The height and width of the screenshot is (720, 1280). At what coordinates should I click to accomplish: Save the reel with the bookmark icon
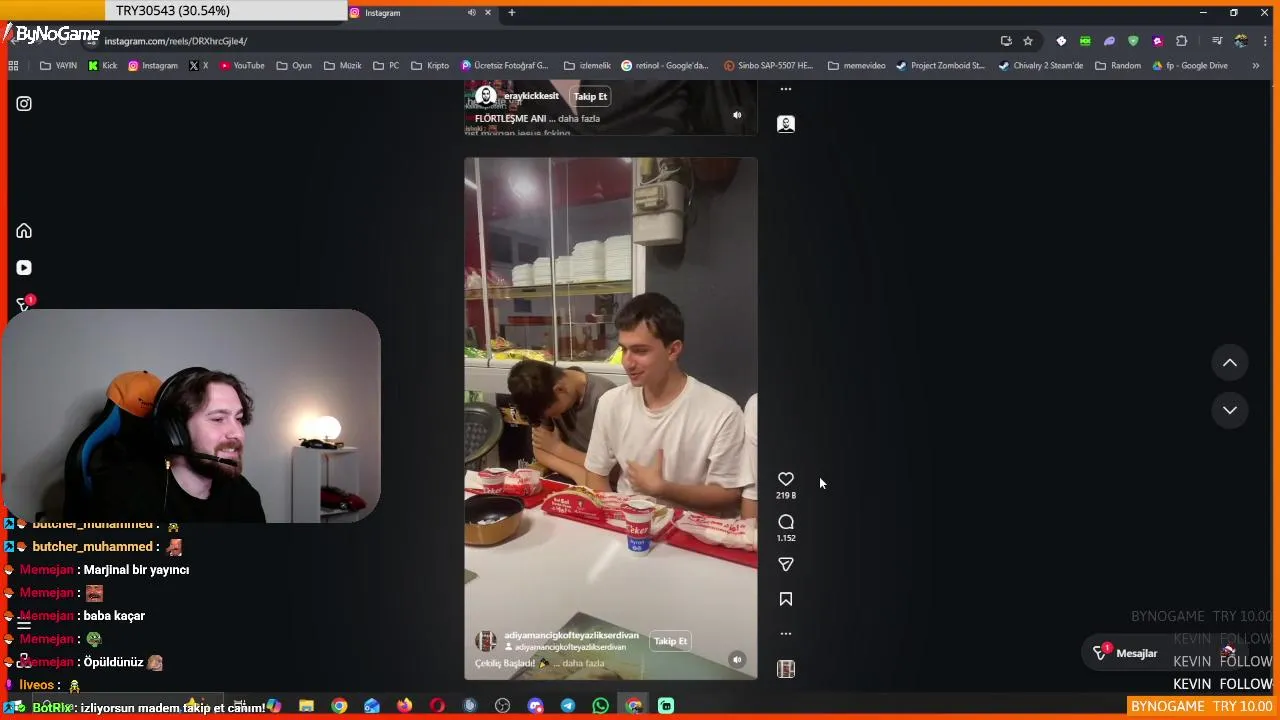click(x=786, y=599)
